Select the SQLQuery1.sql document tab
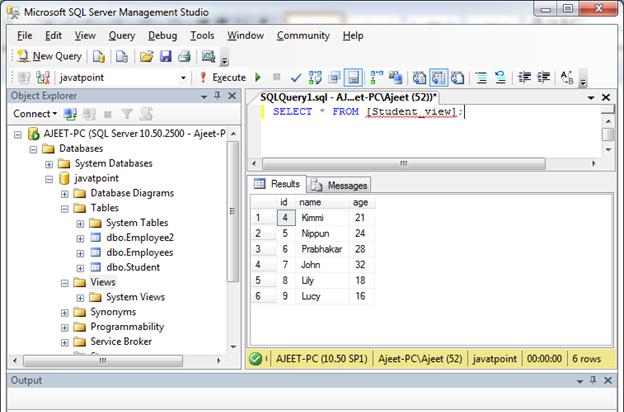 point(348,98)
